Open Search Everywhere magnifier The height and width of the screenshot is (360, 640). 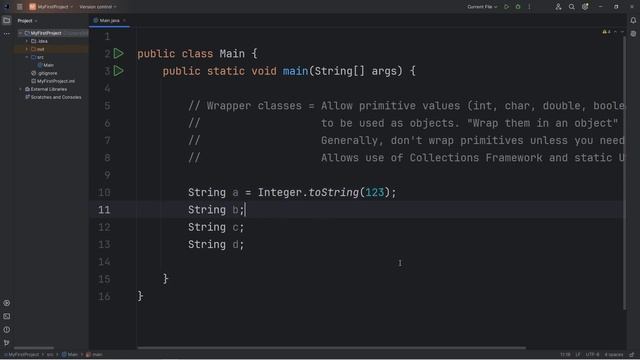tap(571, 7)
